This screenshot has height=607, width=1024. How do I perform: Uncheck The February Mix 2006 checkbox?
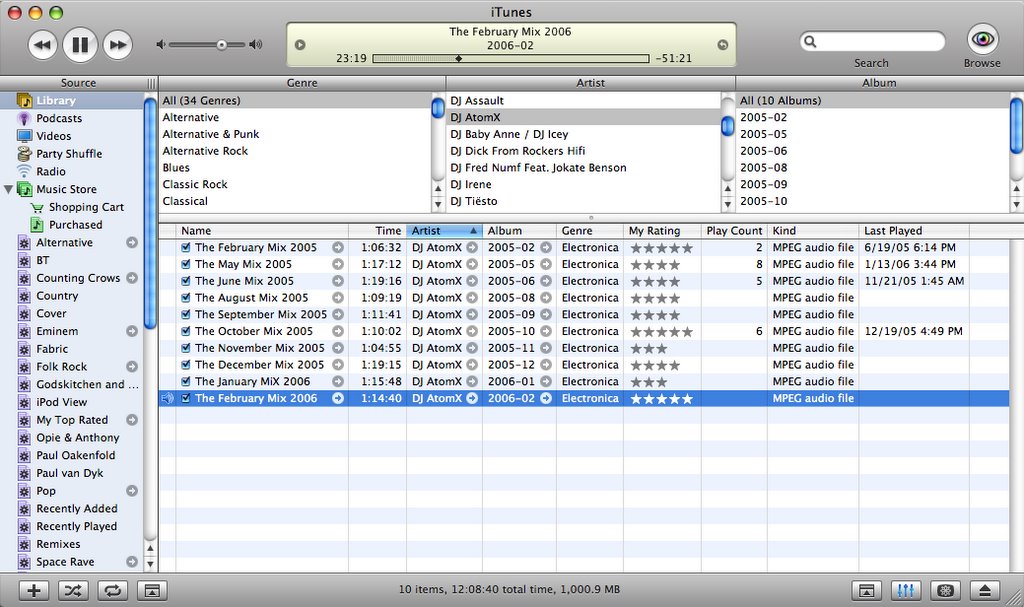(186, 399)
